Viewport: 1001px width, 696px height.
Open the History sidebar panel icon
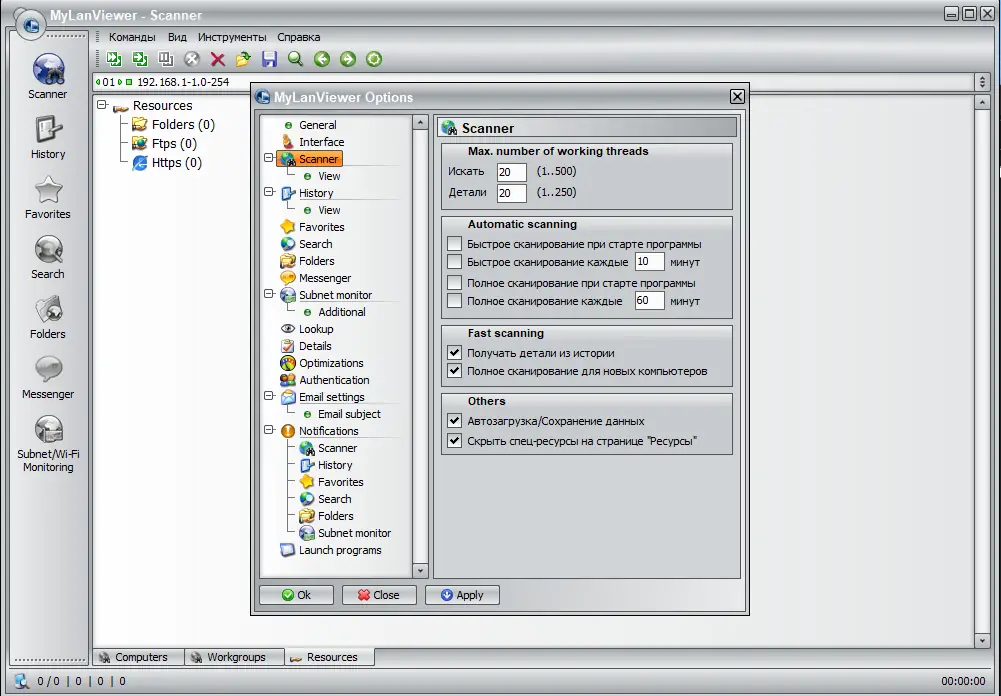[48, 130]
